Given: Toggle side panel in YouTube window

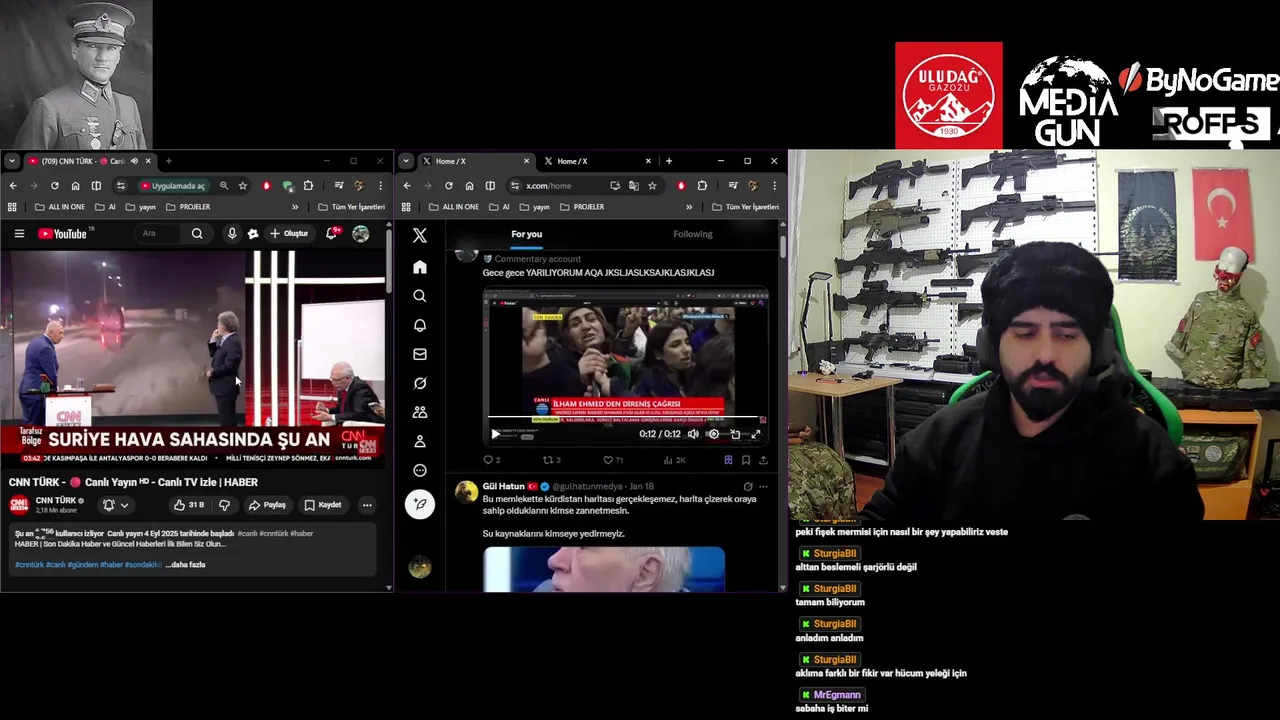Looking at the screenshot, I should (96, 185).
